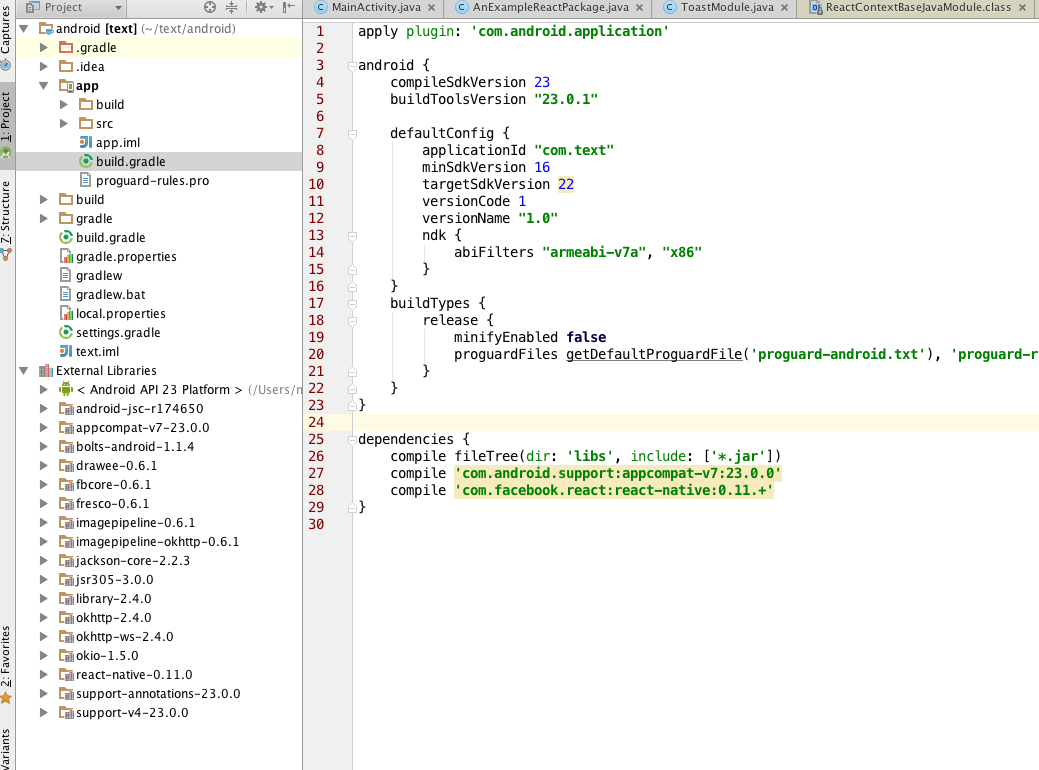Select drawee-0.6.1 in library list
The image size is (1039, 770).
(116, 466)
